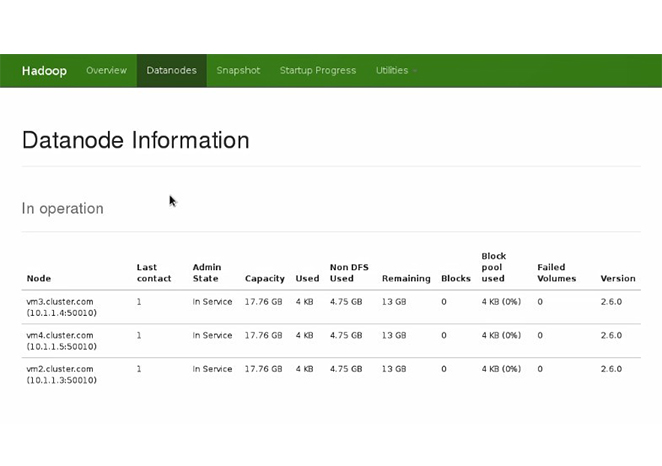Screen dimensions: 662x466
Task: Select the vm4.cluster.com node entry
Action: [59, 336]
